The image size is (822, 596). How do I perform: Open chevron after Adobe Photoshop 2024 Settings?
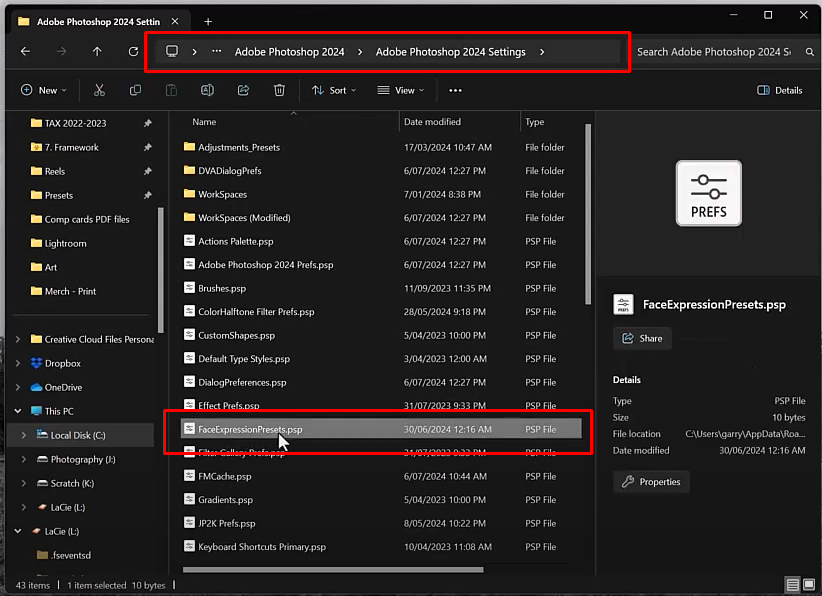click(x=542, y=52)
